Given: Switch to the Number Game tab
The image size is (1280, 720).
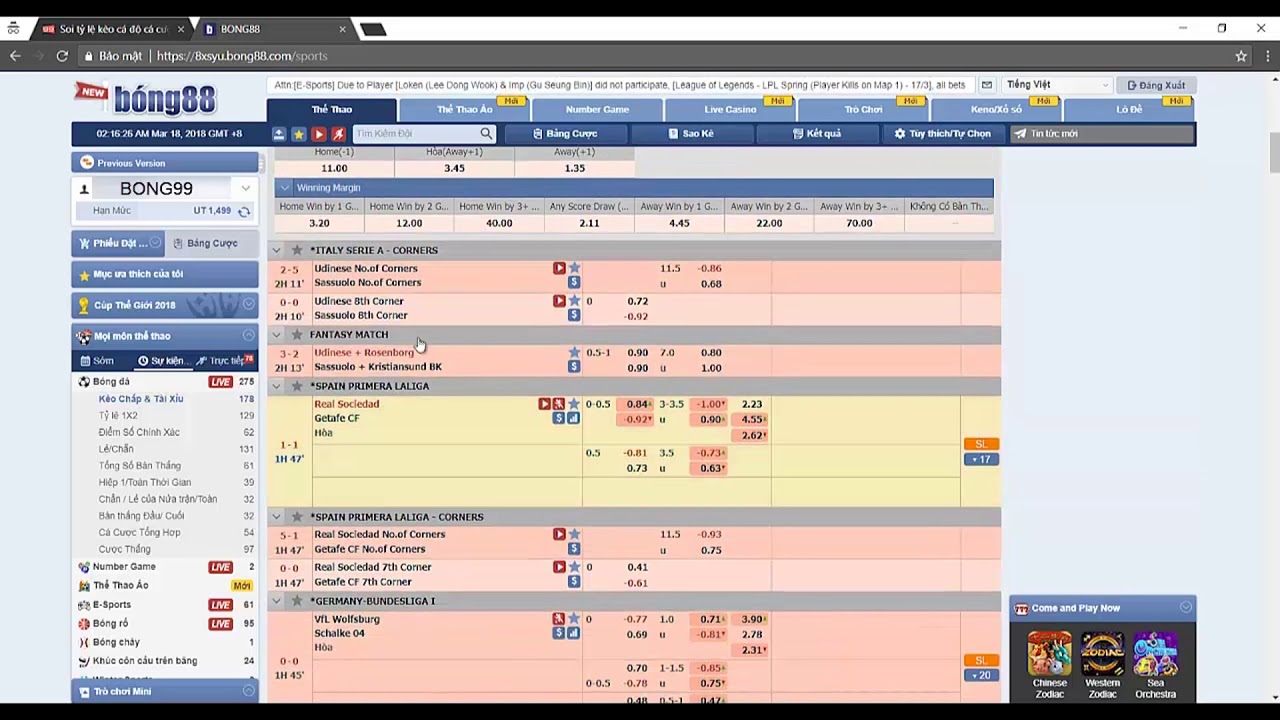Looking at the screenshot, I should click(x=597, y=109).
